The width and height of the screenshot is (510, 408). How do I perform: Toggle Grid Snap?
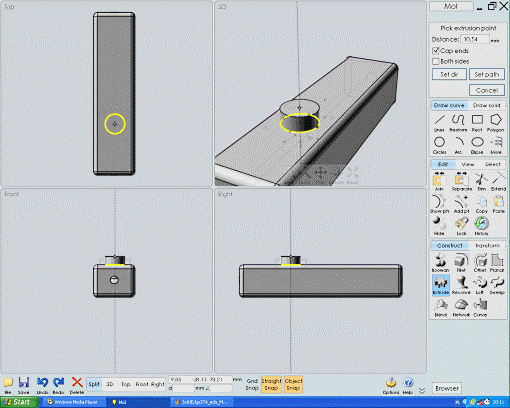[x=252, y=384]
